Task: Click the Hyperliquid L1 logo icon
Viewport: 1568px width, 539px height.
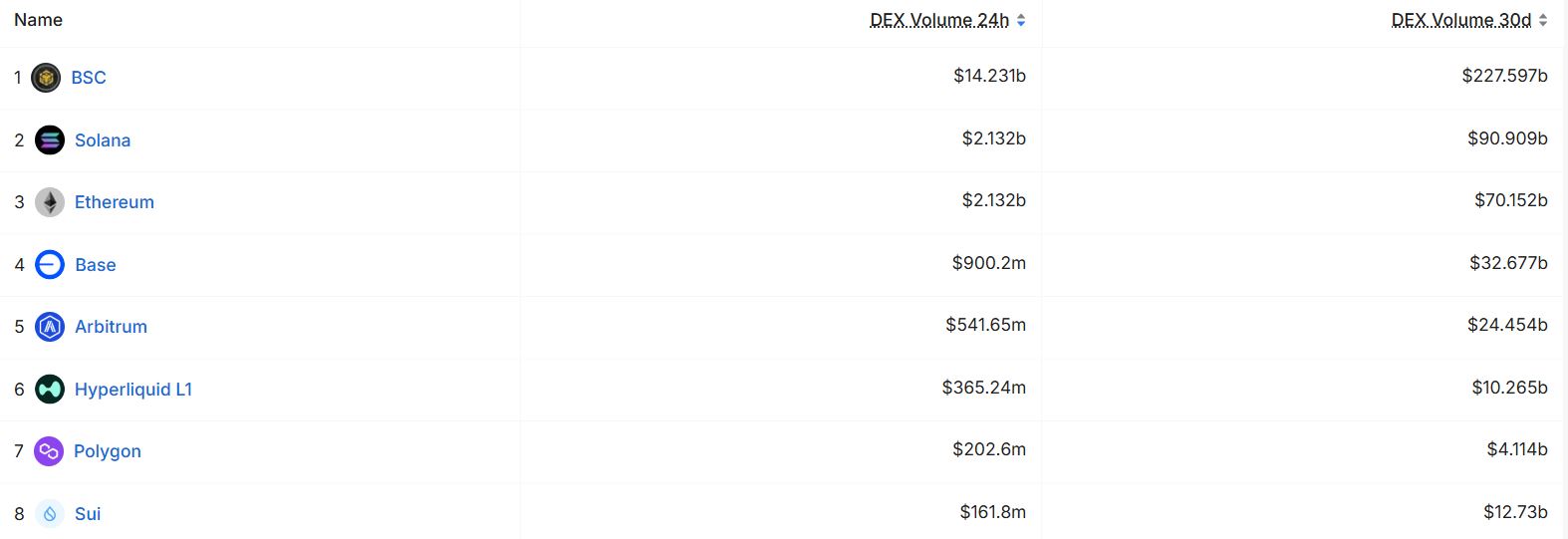Action: (x=50, y=390)
